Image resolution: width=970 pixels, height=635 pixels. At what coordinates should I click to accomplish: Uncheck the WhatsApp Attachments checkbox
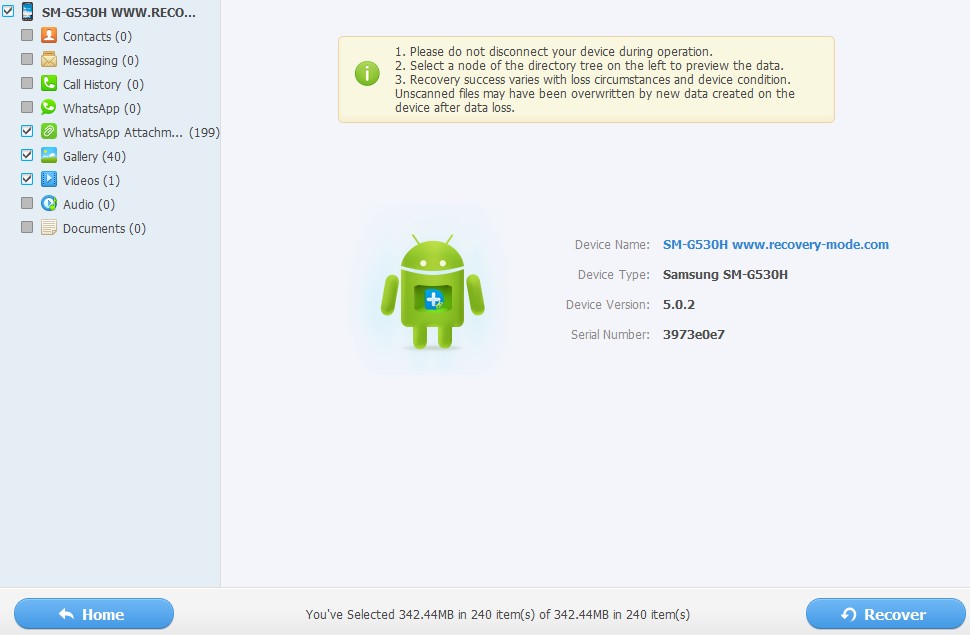pos(27,131)
